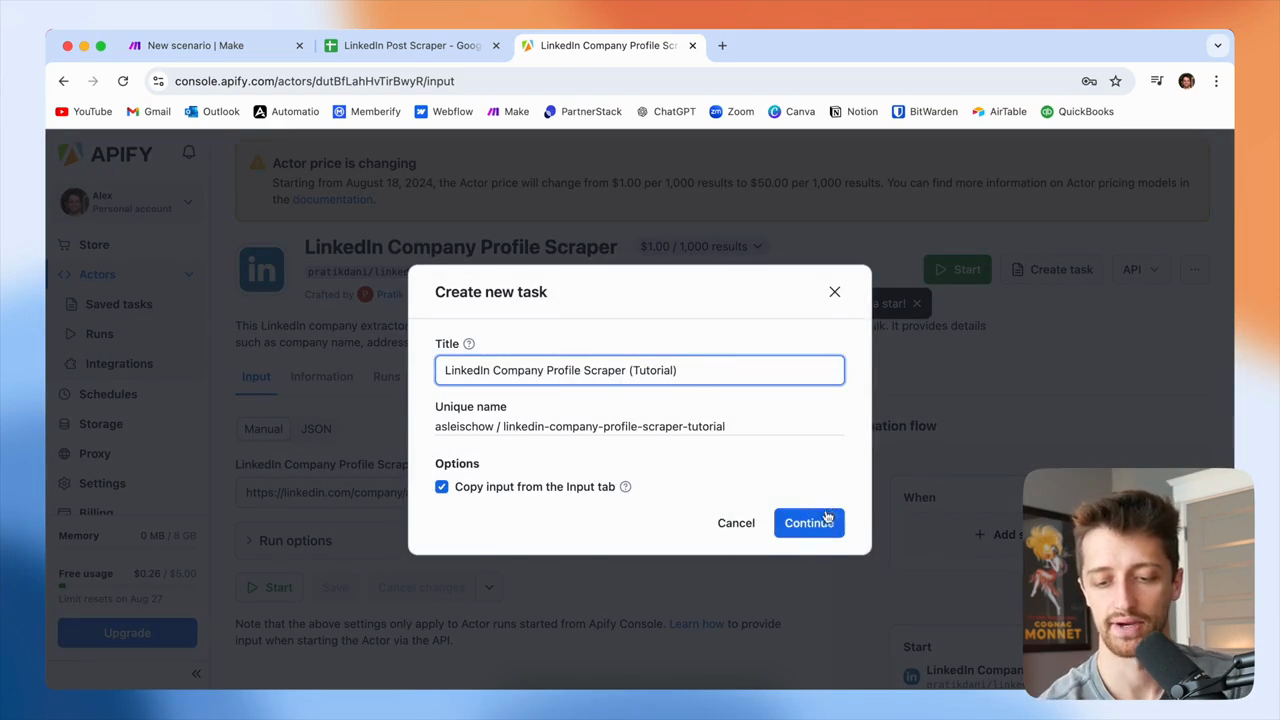The image size is (1280, 720).
Task: Open the Chrome profile avatar
Action: (x=1187, y=81)
